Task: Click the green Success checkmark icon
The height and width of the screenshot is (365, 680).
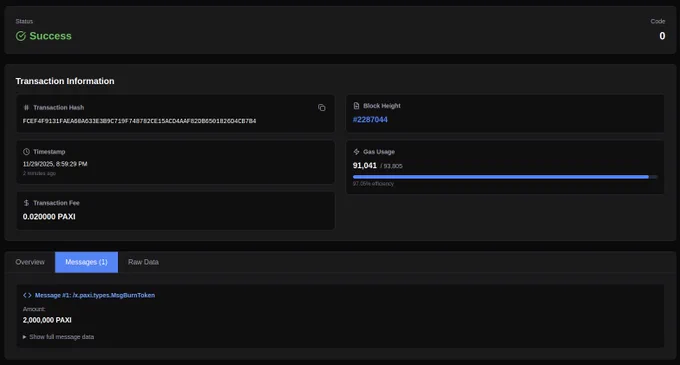Action: coord(20,36)
